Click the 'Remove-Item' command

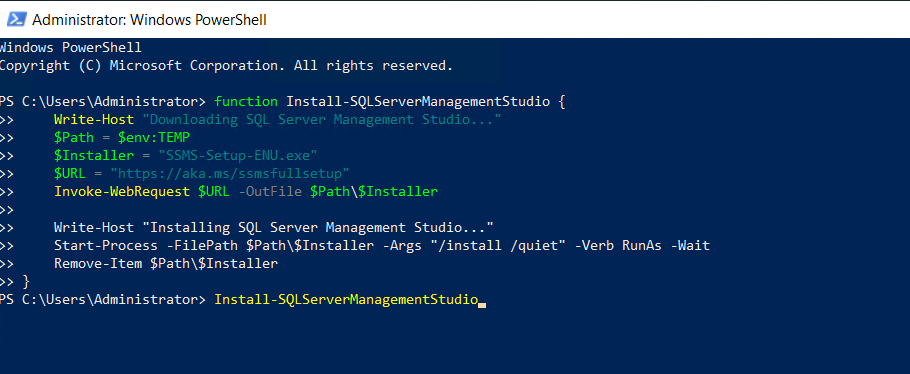click(98, 264)
